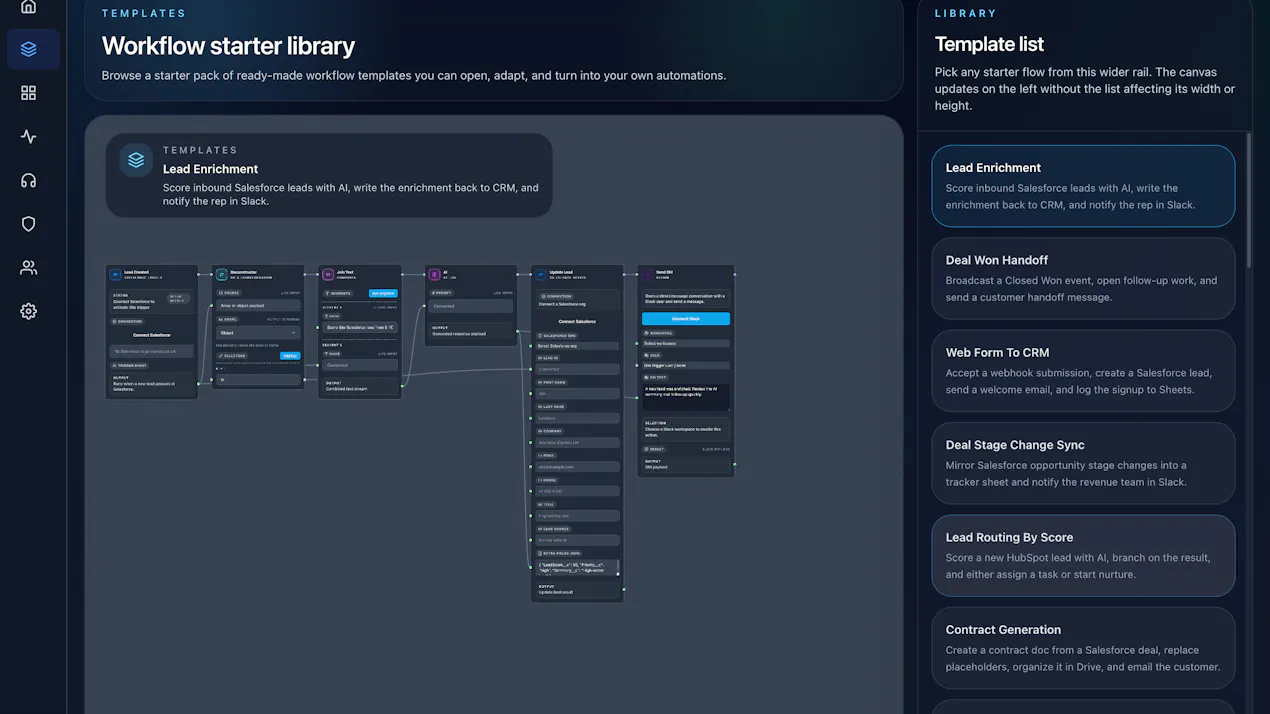Open the shield security icon in sidebar
This screenshot has height=714, width=1270.
(28, 224)
